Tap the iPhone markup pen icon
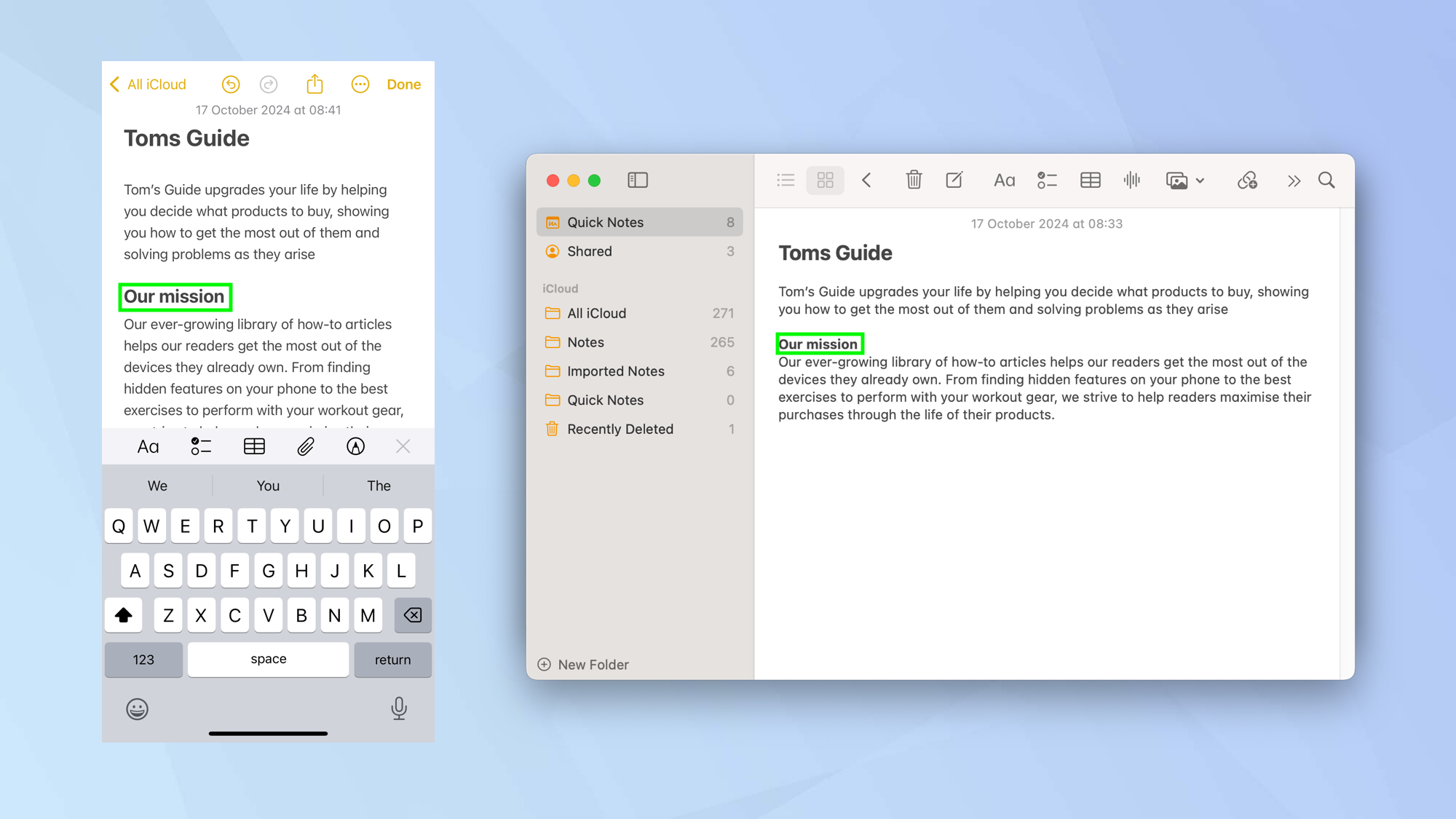This screenshot has height=819, width=1456. tap(355, 446)
